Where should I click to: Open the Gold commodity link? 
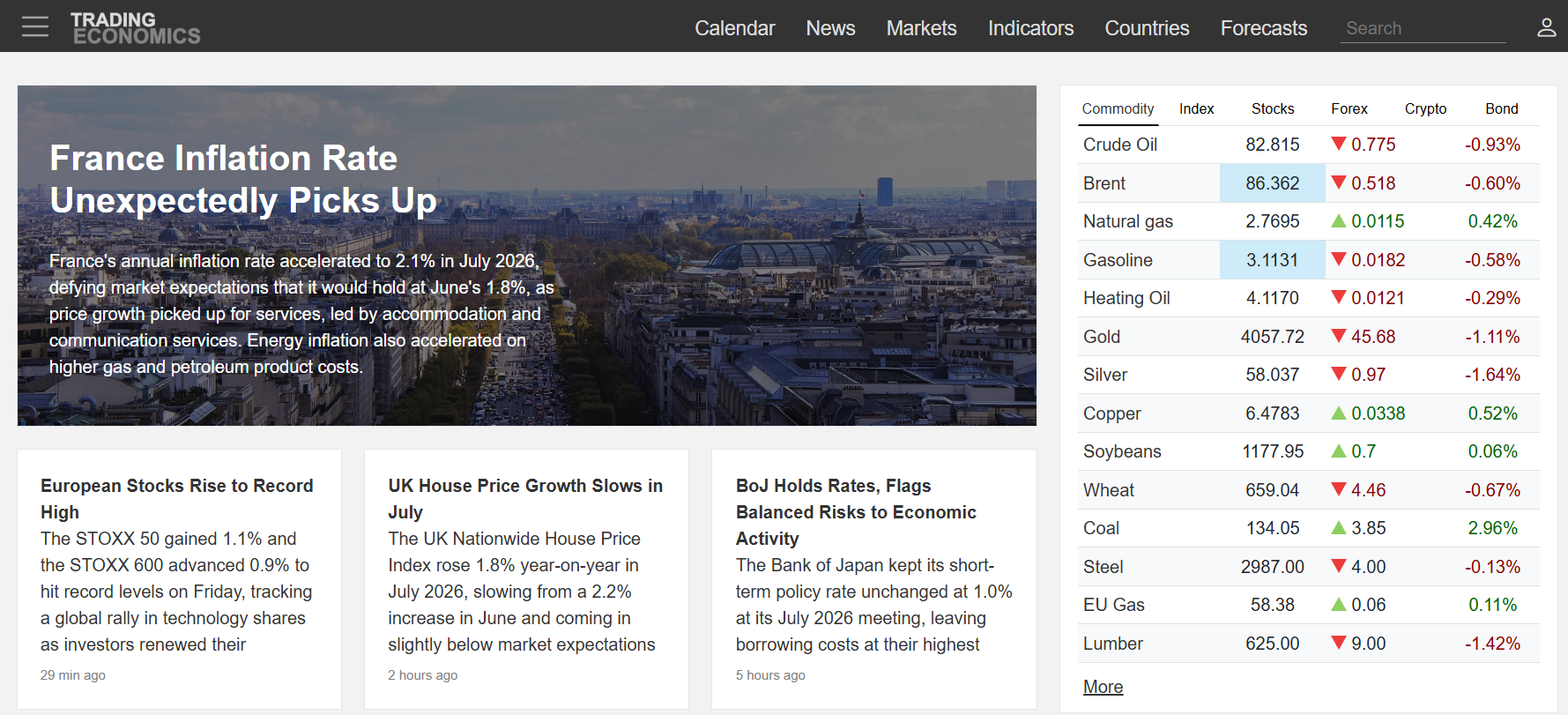point(1102,337)
